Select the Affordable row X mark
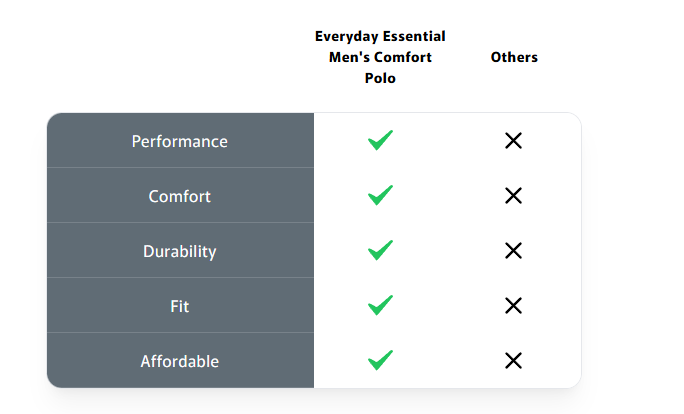The height and width of the screenshot is (414, 684). coord(514,360)
